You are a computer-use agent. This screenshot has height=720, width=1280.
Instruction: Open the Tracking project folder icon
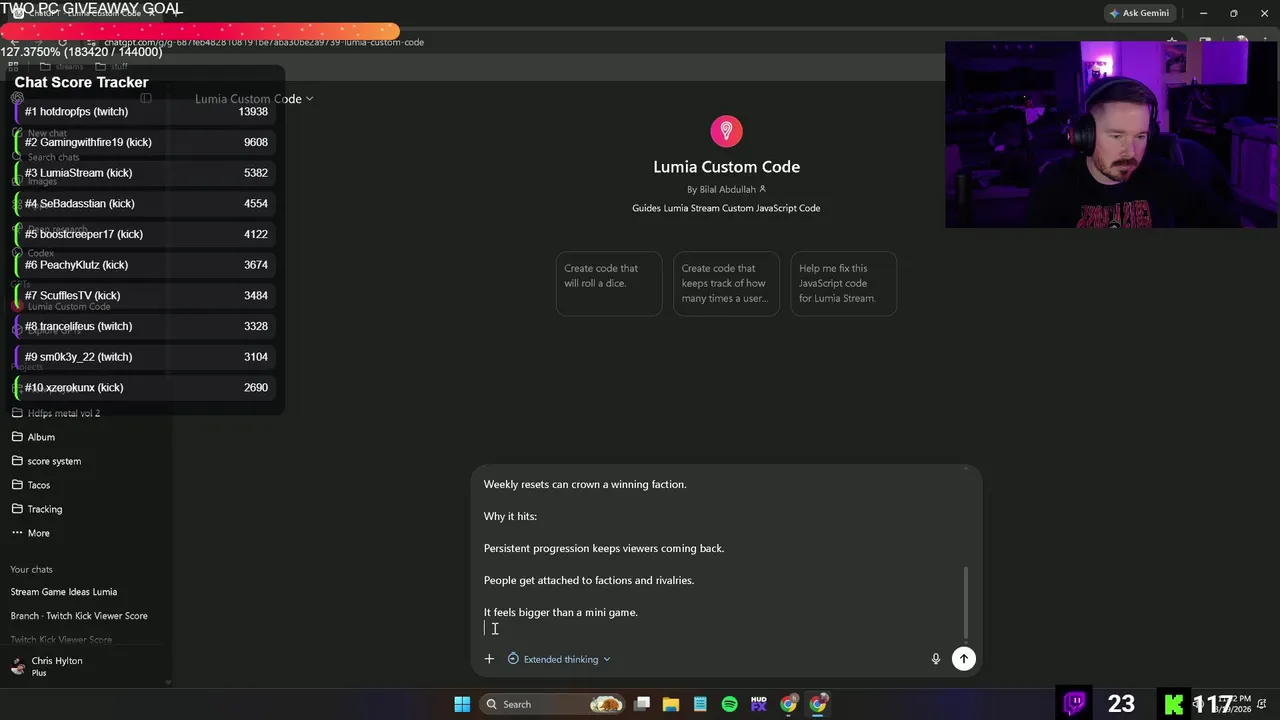[x=17, y=509]
